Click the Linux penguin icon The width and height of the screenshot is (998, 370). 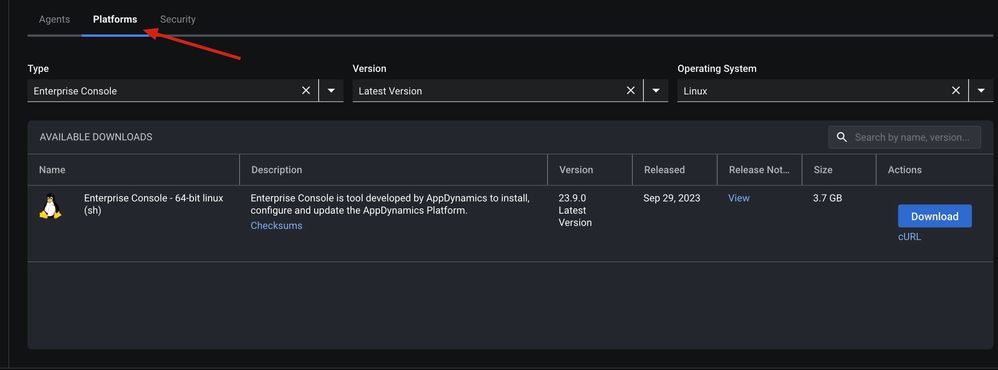click(50, 206)
